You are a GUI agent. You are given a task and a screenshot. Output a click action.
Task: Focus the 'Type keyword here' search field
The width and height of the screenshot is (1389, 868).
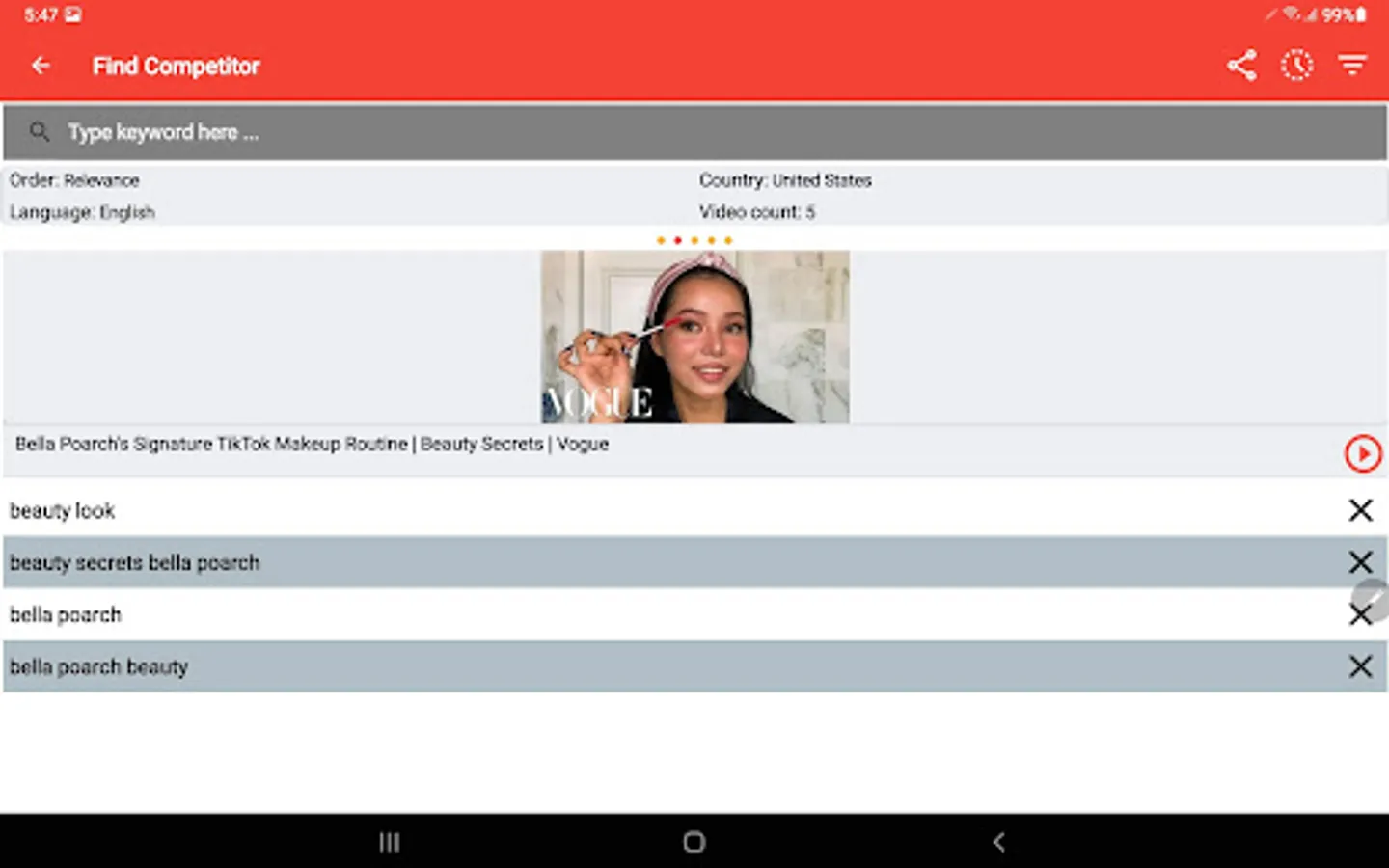pos(694,132)
